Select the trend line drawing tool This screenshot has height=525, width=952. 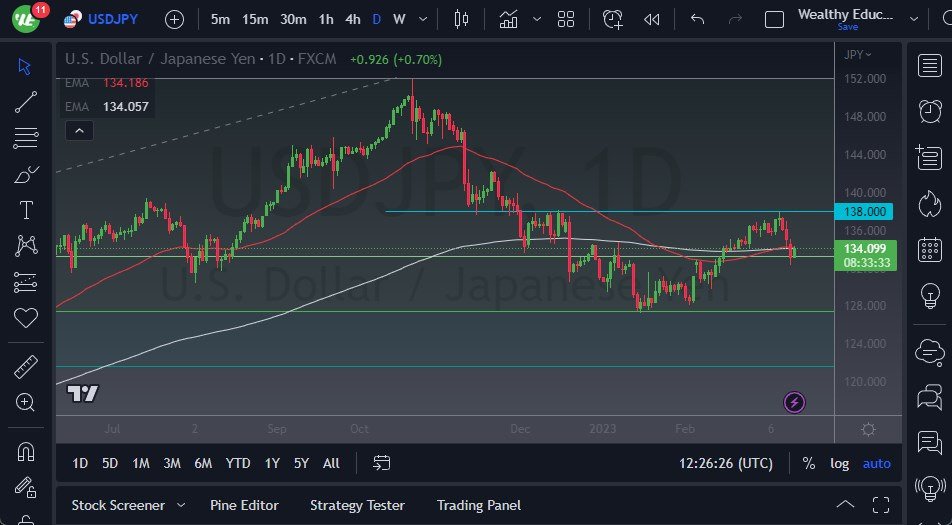26,101
